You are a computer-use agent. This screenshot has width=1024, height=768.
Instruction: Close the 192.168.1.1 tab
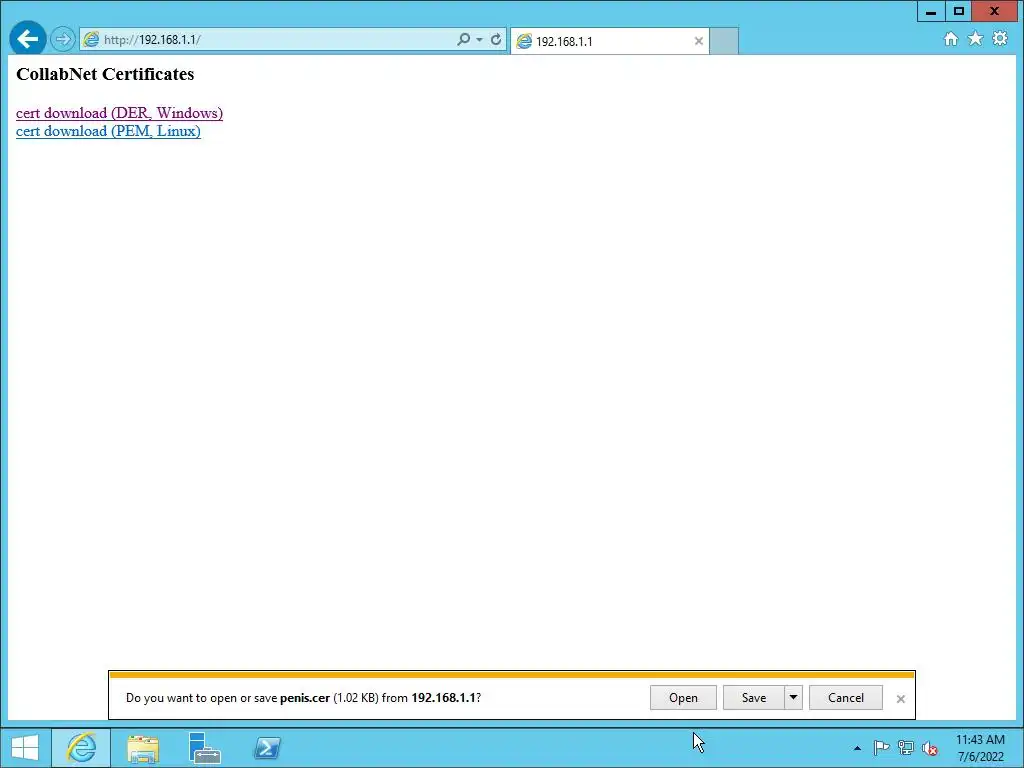[699, 41]
